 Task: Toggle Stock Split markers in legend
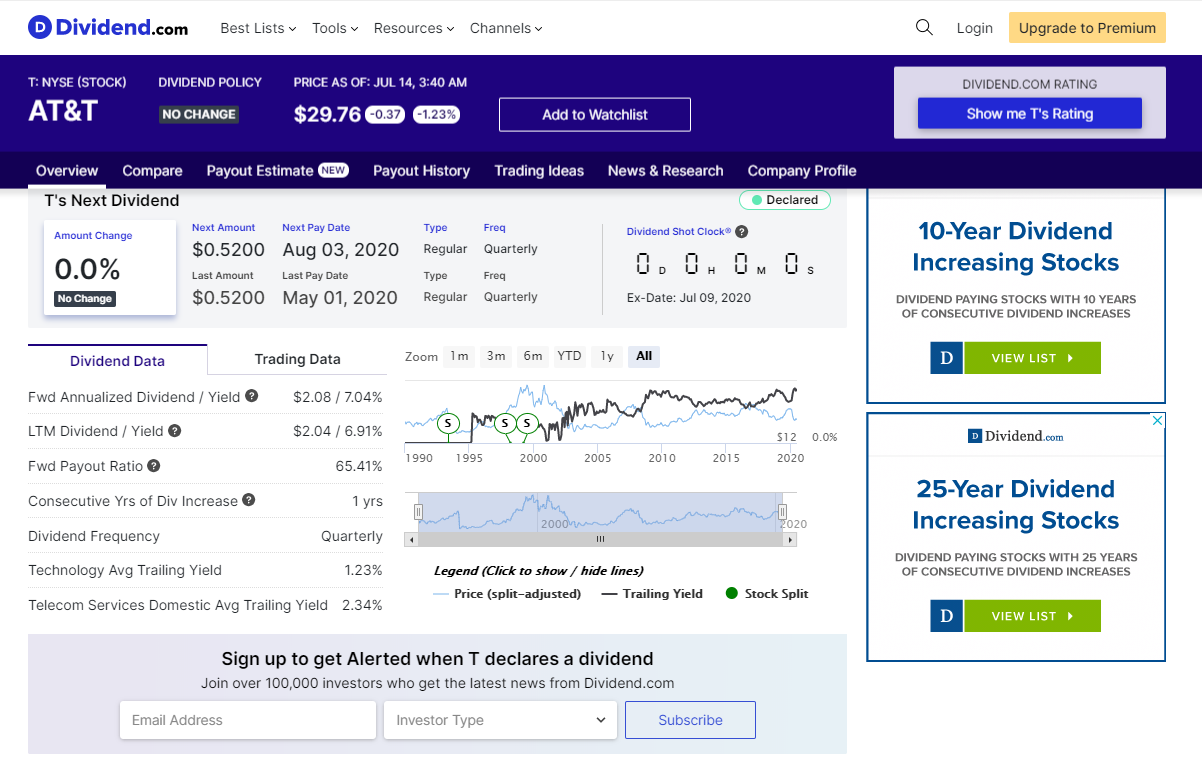[x=767, y=593]
